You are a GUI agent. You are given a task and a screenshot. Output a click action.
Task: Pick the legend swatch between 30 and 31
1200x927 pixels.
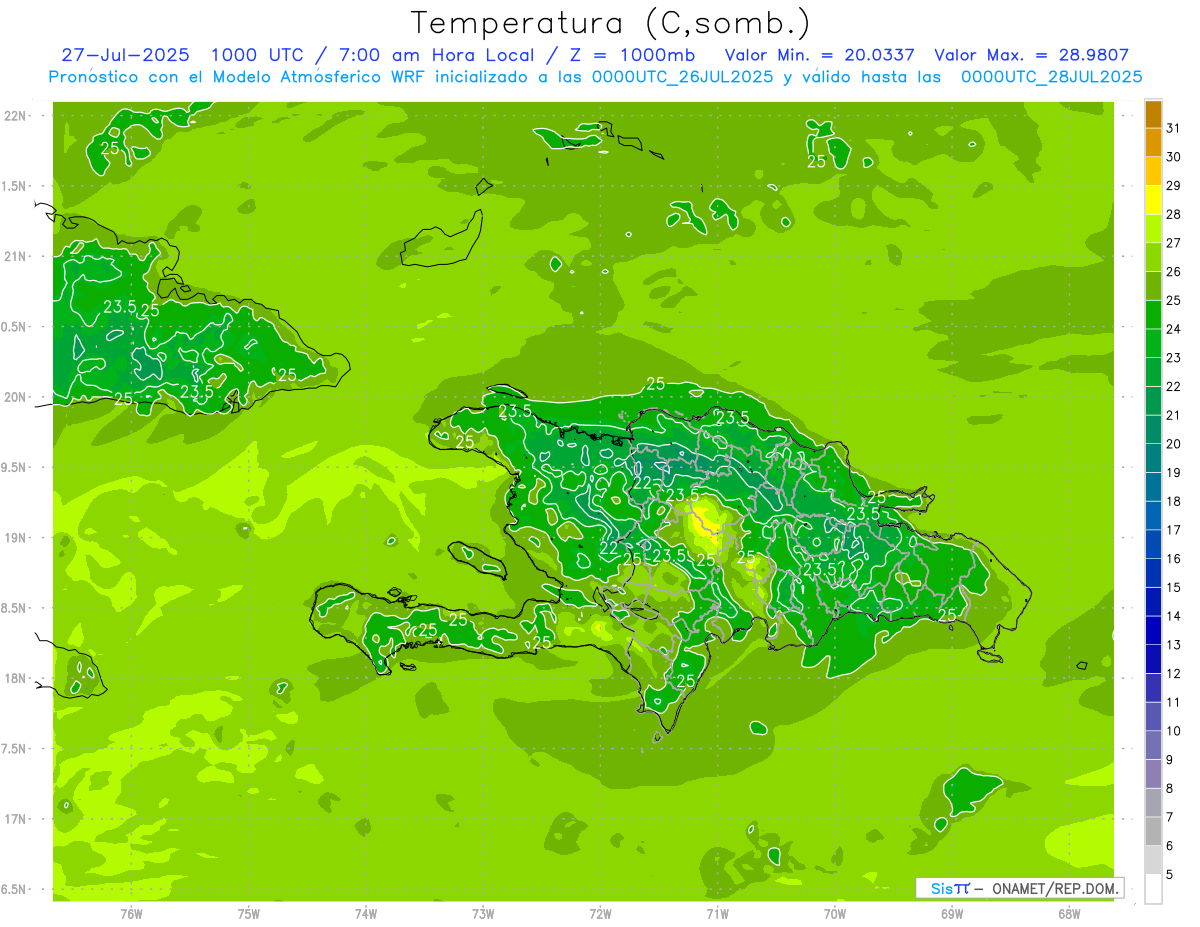[x=1153, y=142]
